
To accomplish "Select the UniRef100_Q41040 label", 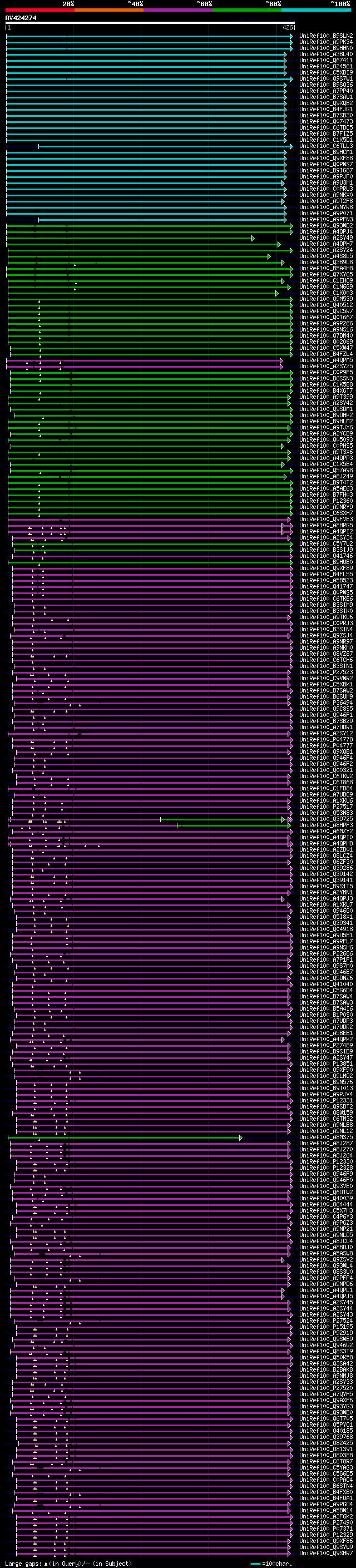I will [326, 985].
